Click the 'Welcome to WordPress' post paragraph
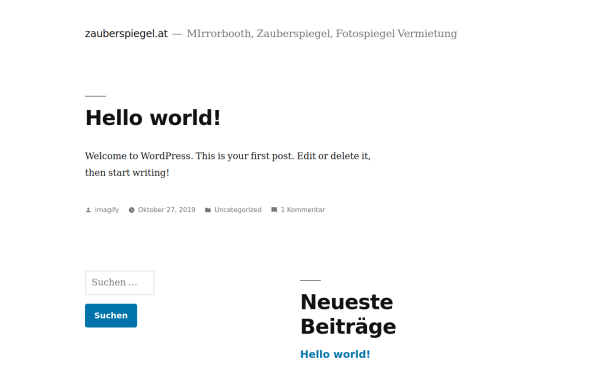Viewport: 600px width, 375px height. coord(228,164)
